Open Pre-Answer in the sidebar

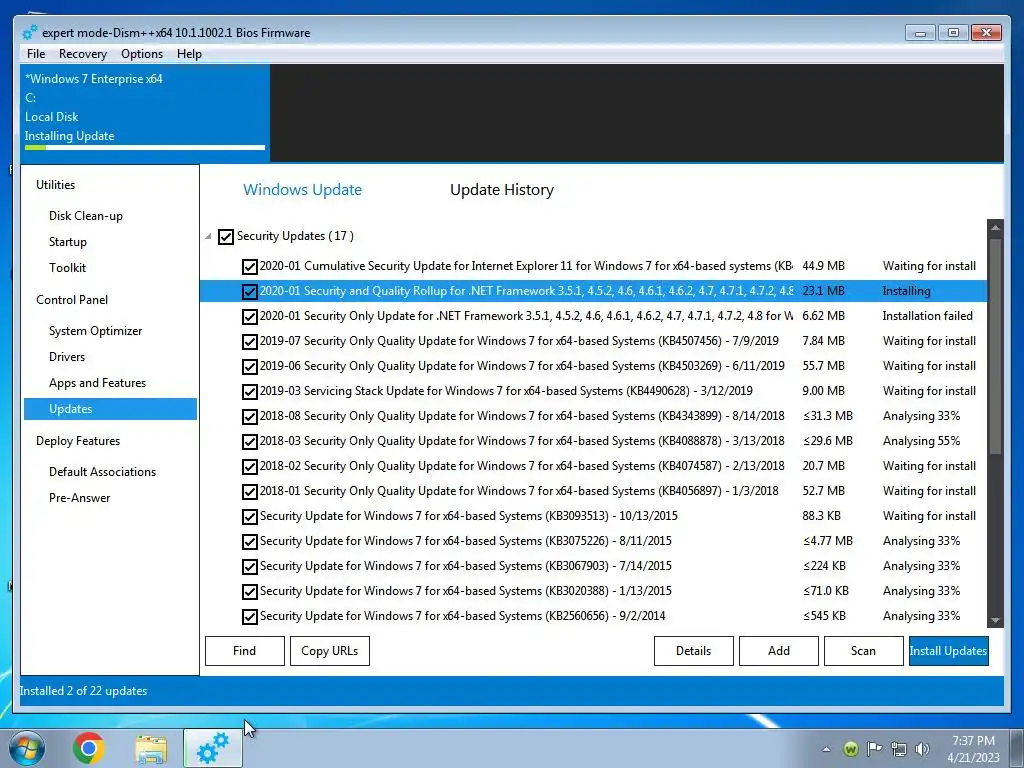80,498
